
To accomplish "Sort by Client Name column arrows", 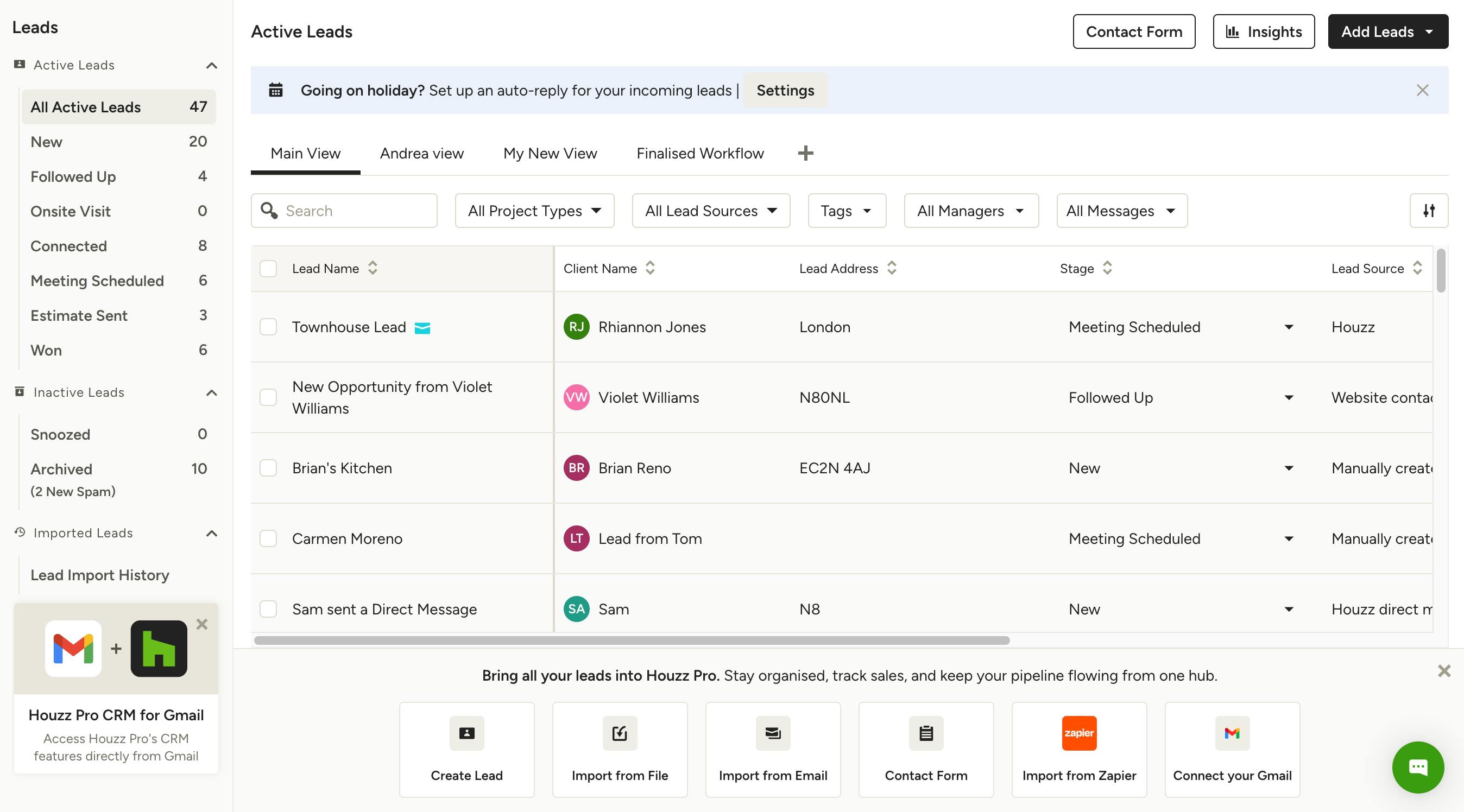I will (650, 268).
